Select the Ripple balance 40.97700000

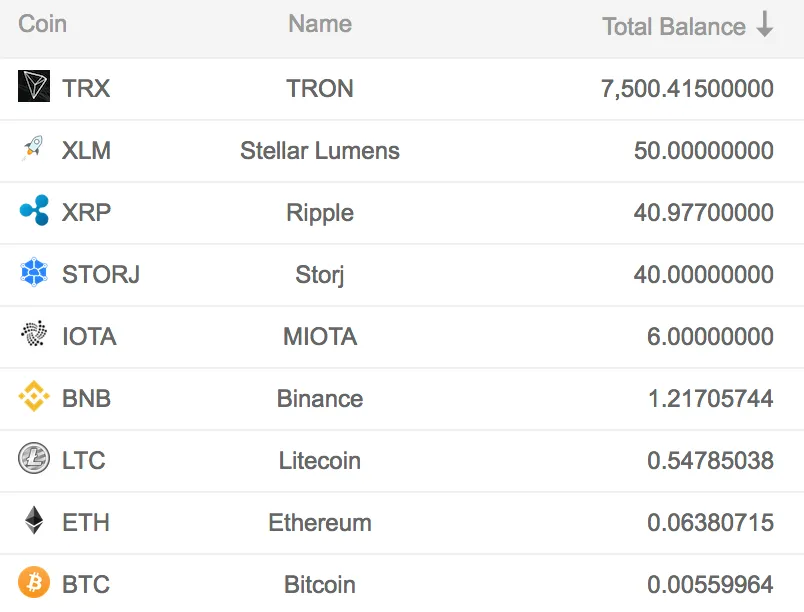[704, 213]
